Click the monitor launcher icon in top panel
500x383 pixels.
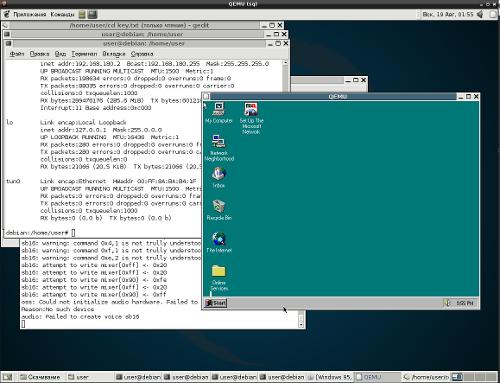click(x=92, y=14)
